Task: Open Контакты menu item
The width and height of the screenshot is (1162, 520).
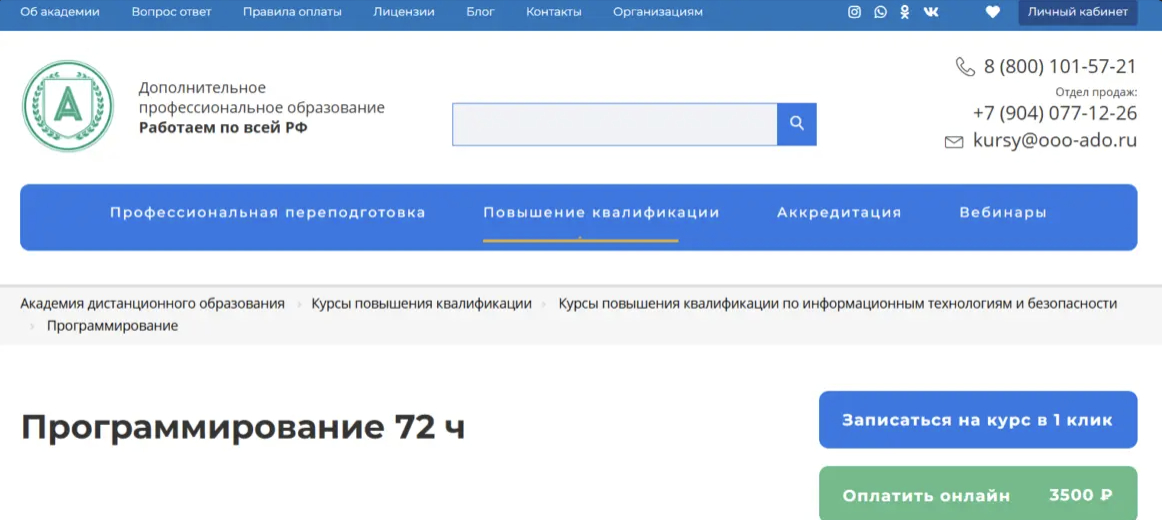Action: [x=554, y=12]
